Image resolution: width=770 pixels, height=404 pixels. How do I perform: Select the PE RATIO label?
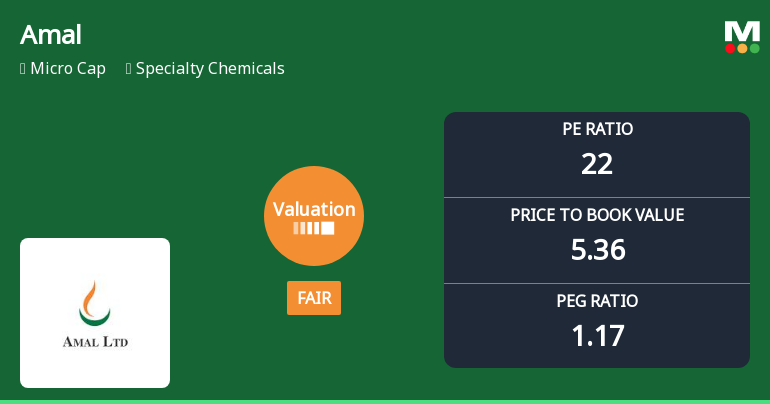(x=597, y=129)
